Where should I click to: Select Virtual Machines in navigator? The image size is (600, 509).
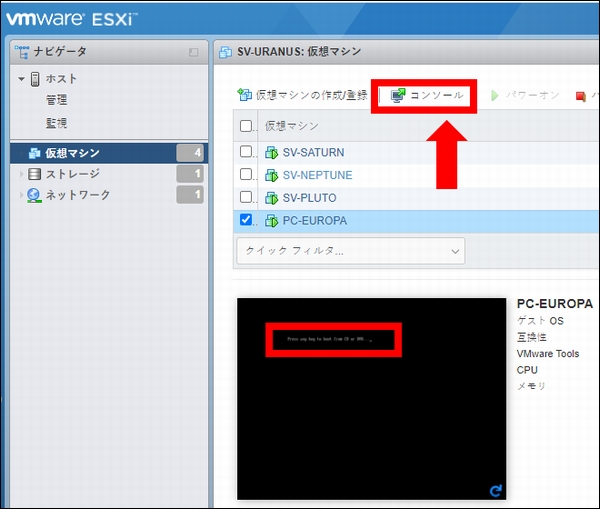tap(109, 153)
